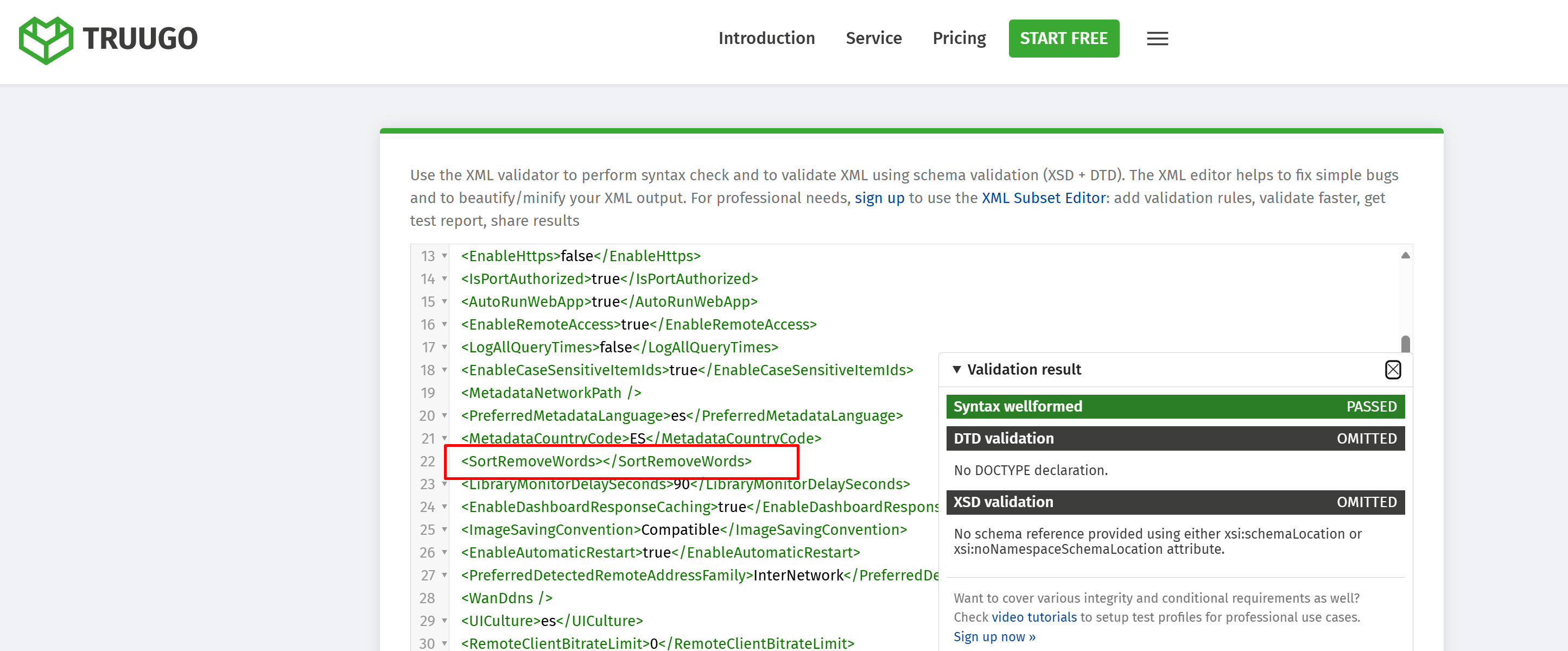Open the Service menu item
Image resolution: width=1568 pixels, height=651 pixels.
tap(873, 39)
